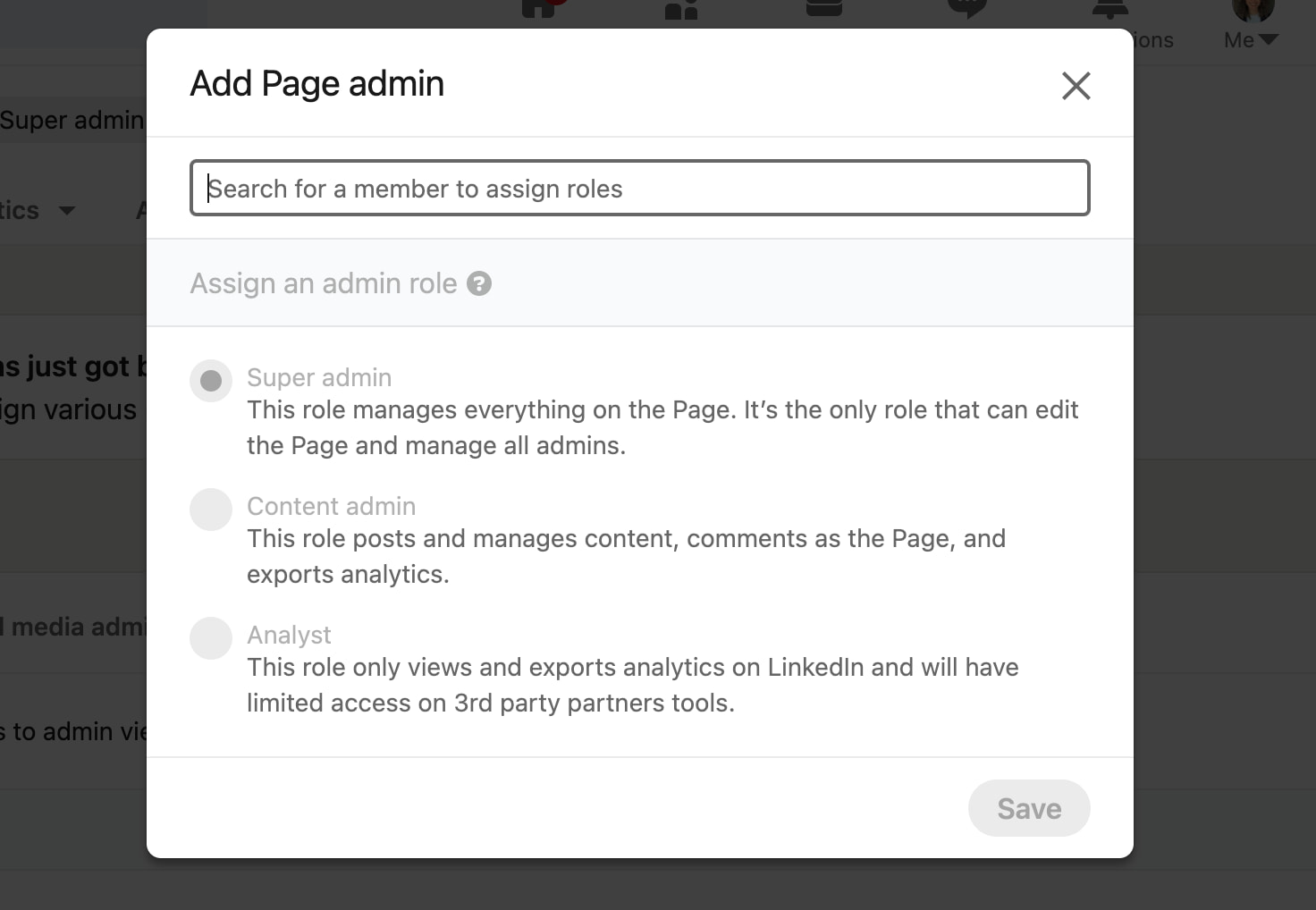The image size is (1316, 910).
Task: Open the Home icon in top navigation
Action: [538, 8]
